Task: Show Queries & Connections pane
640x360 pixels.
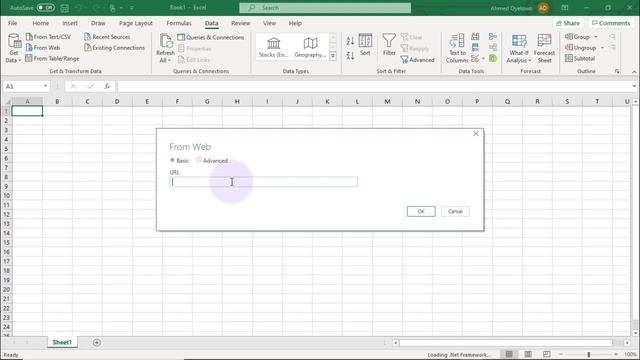Action: (211, 37)
